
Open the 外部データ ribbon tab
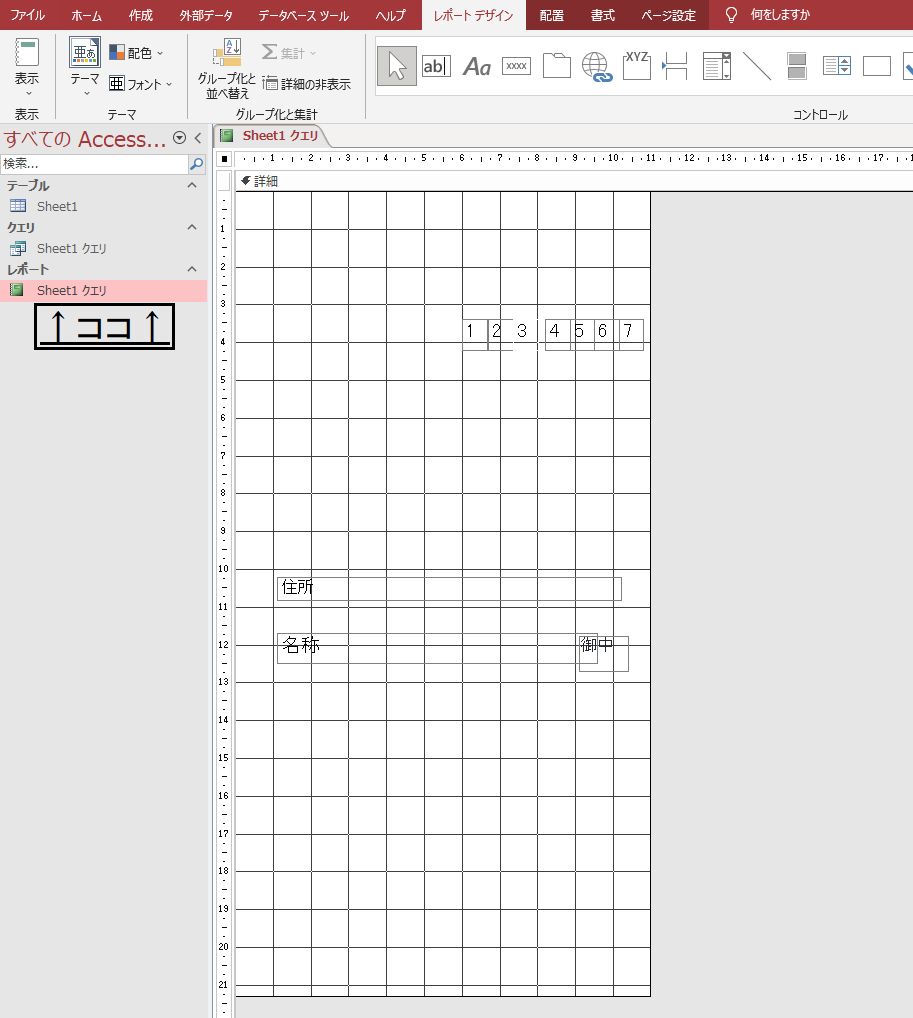point(206,15)
